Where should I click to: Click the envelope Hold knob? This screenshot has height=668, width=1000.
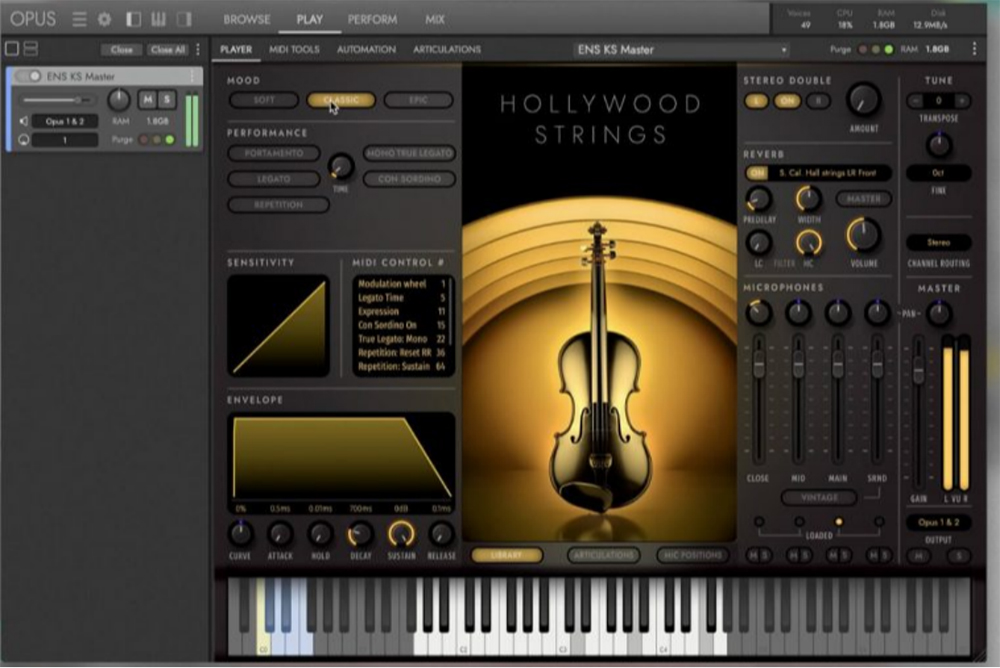tap(320, 533)
